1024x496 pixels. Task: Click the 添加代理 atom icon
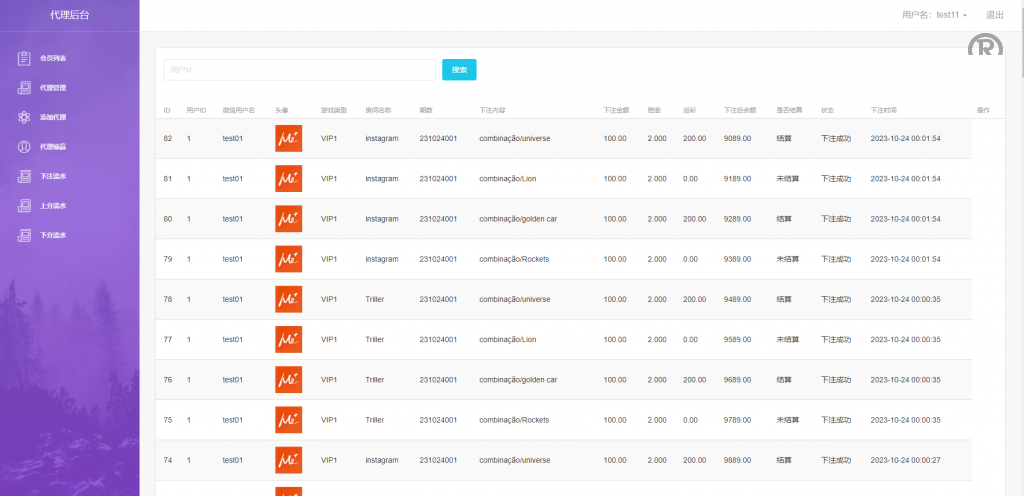point(24,117)
